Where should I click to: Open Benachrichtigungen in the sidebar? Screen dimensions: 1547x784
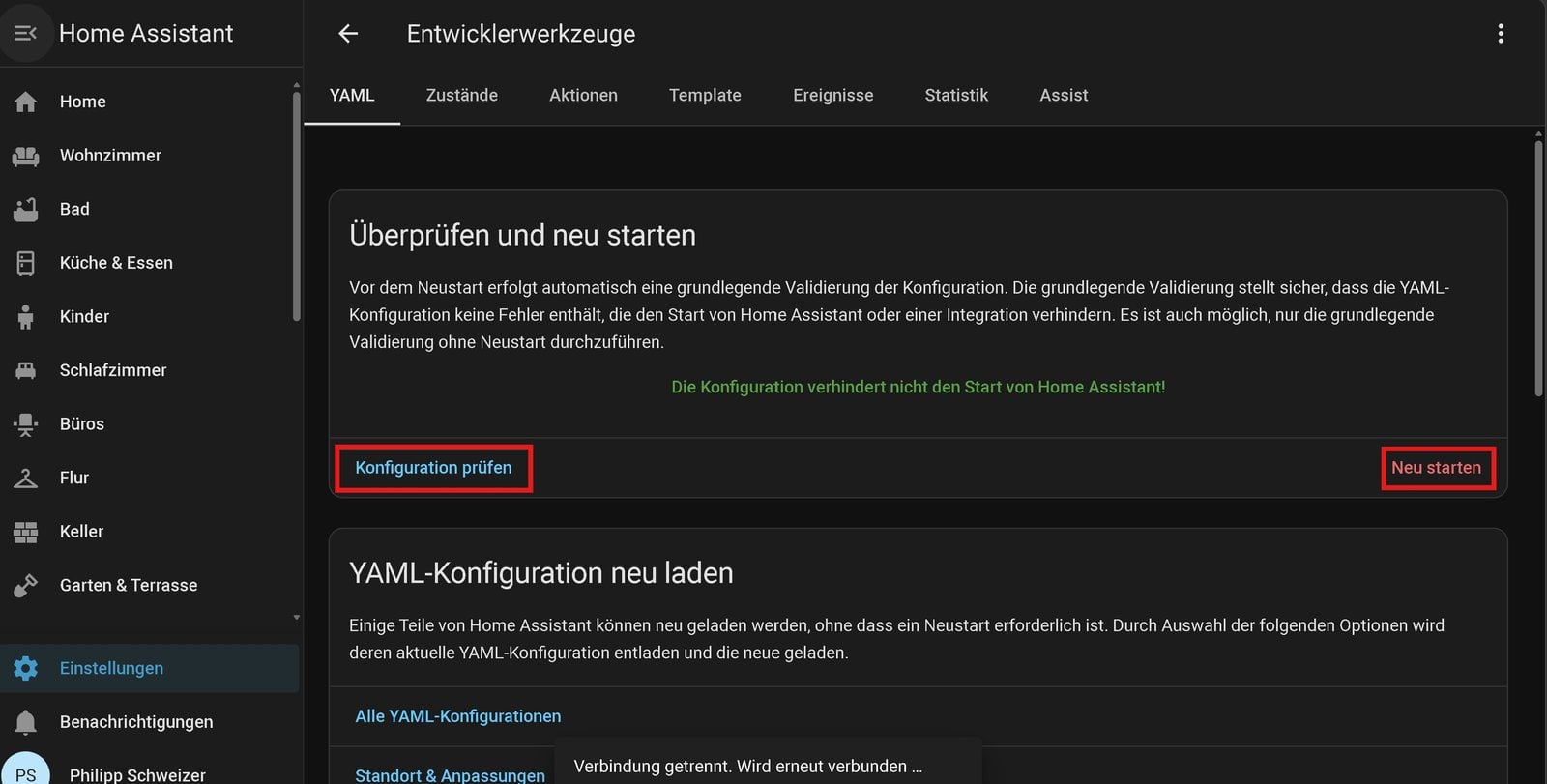point(149,722)
